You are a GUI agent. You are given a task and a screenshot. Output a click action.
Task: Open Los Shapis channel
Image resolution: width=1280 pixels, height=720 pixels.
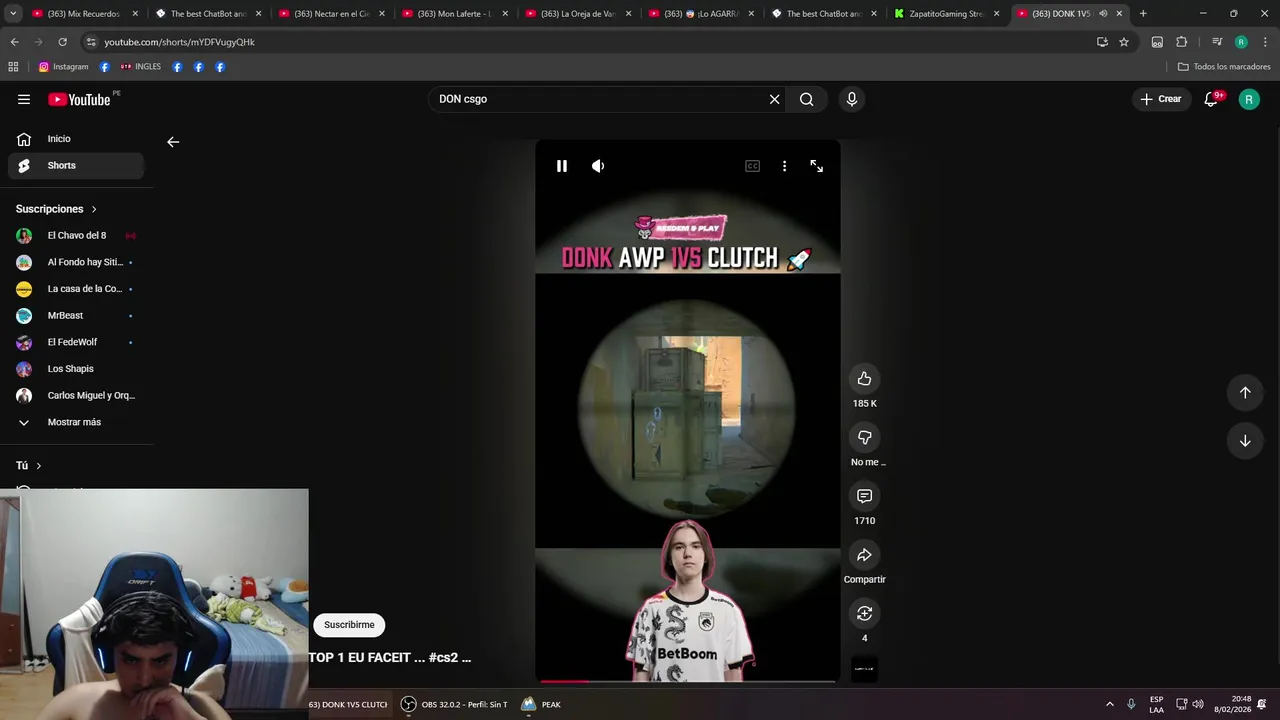tap(76, 369)
